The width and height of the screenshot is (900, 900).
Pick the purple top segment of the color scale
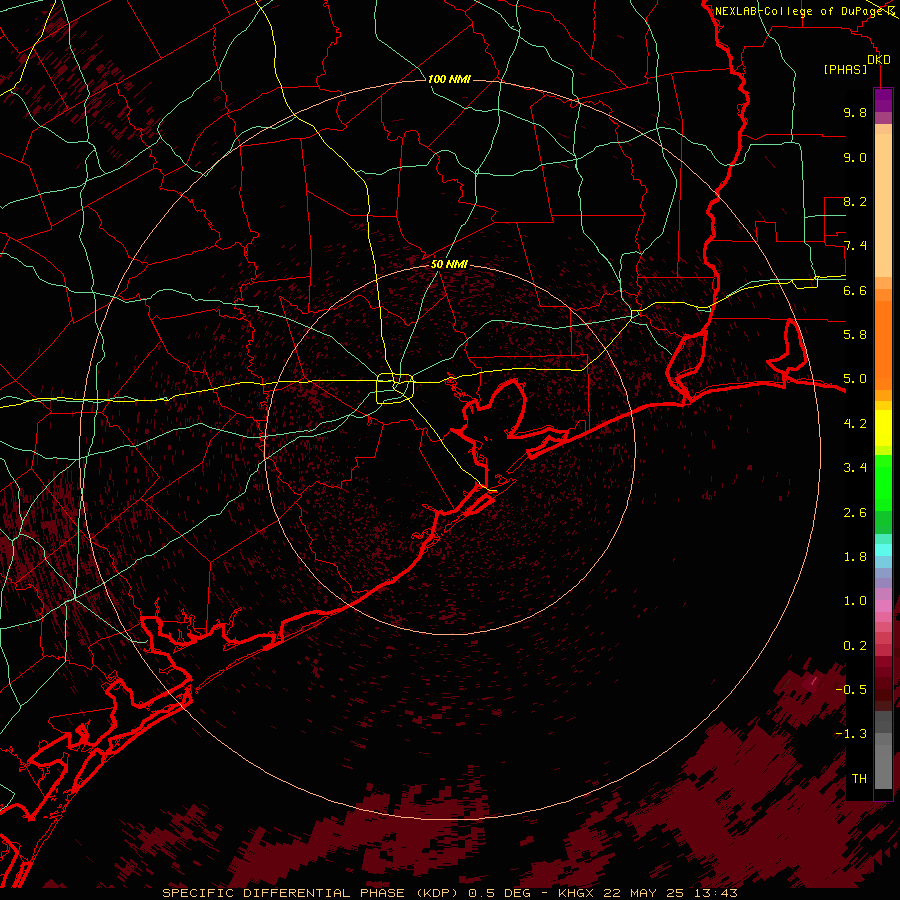[x=883, y=100]
